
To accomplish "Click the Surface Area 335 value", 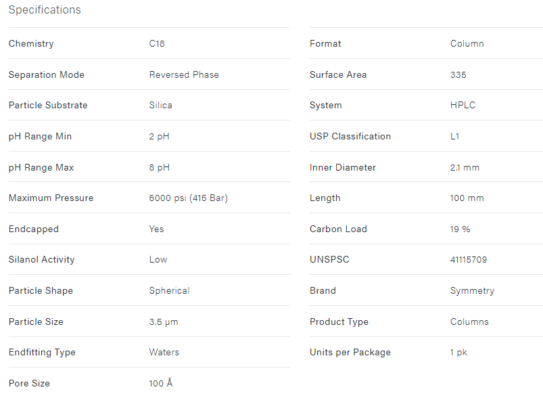I will coord(458,74).
